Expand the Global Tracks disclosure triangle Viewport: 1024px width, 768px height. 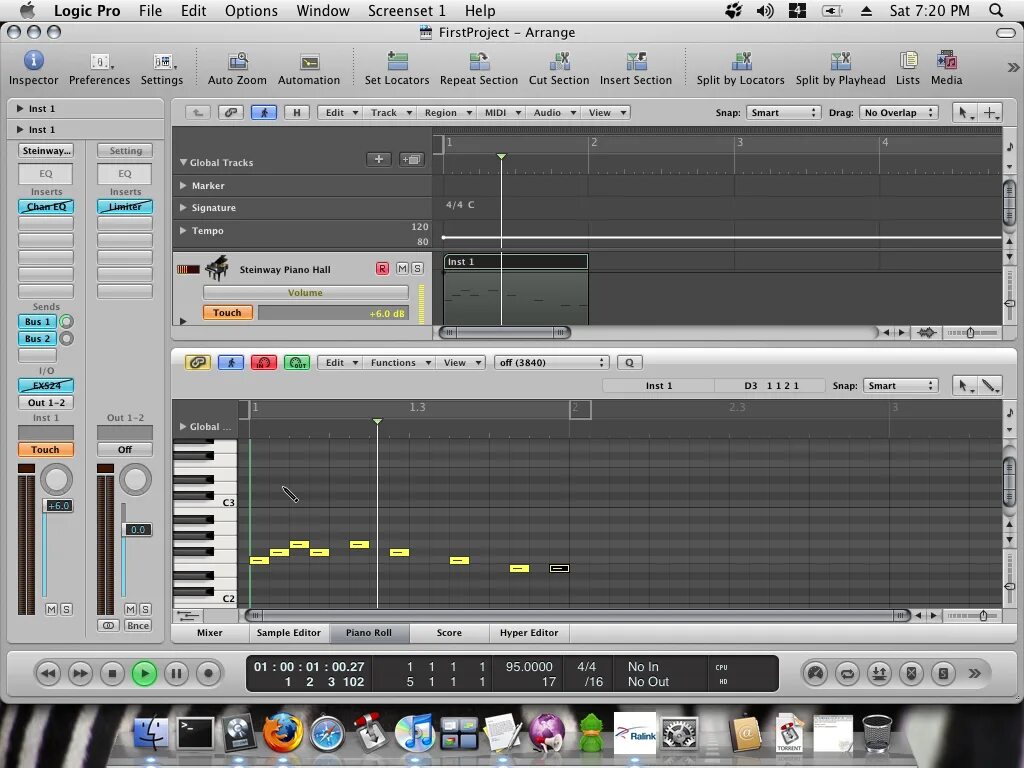pyautogui.click(x=184, y=162)
